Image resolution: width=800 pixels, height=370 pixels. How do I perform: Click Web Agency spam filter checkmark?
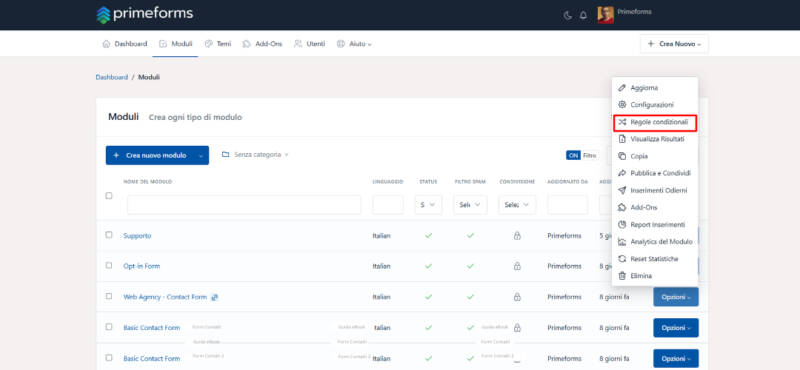[x=470, y=297]
